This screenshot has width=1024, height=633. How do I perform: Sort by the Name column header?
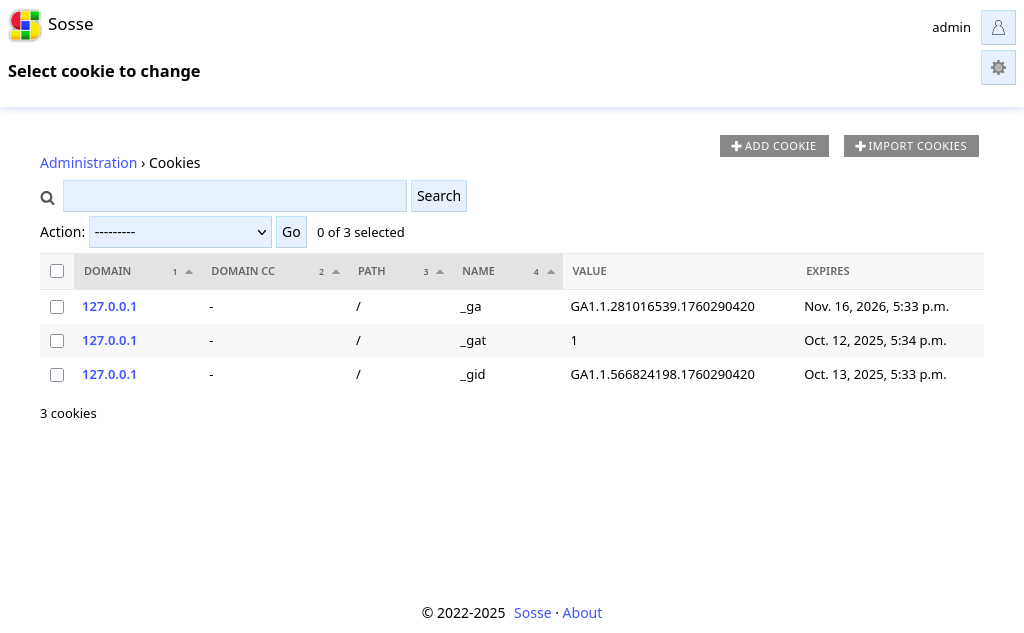[x=478, y=271]
